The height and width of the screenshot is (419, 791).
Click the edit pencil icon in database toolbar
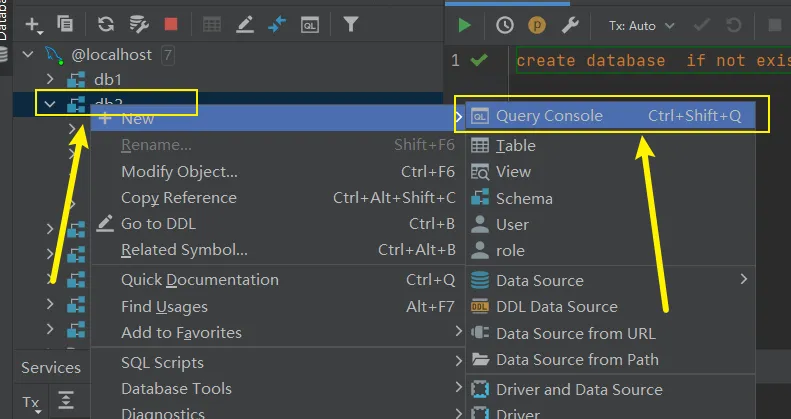(x=247, y=23)
